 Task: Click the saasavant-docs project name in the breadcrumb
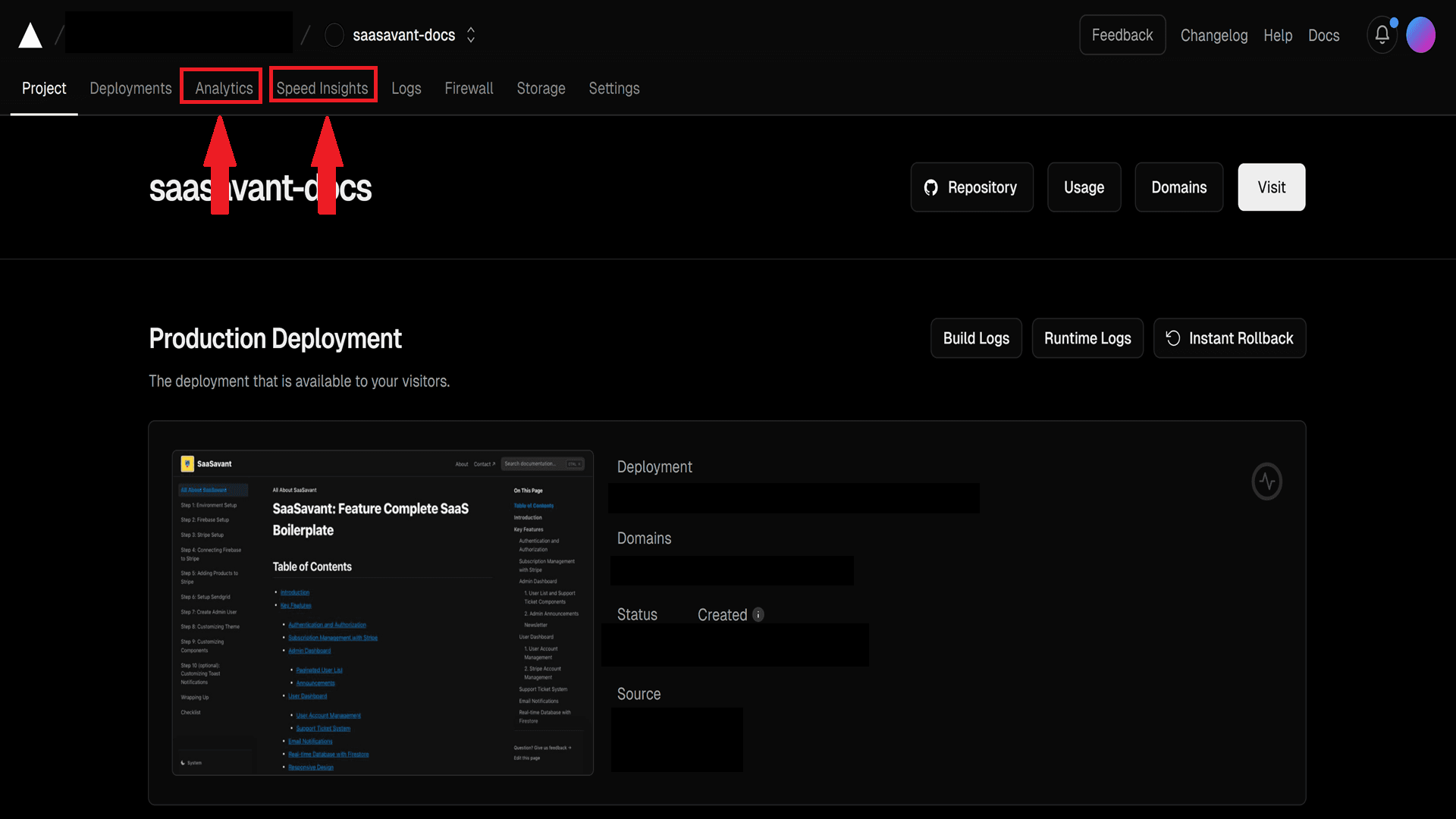click(403, 35)
